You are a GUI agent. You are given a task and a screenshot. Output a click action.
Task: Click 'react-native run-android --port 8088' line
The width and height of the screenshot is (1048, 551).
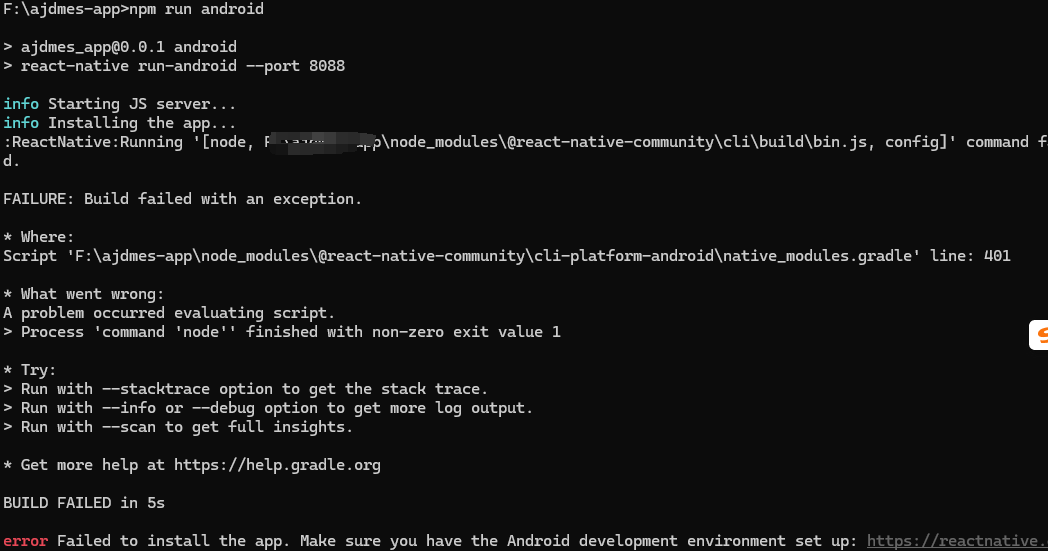[x=174, y=66]
